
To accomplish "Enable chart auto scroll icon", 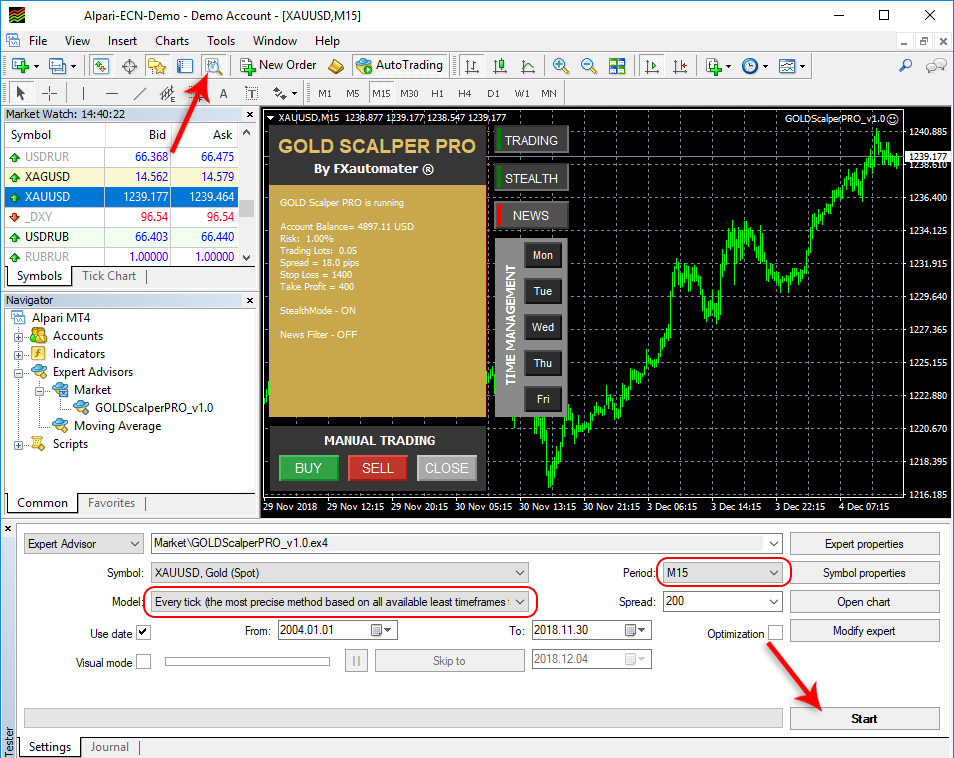I will (652, 66).
